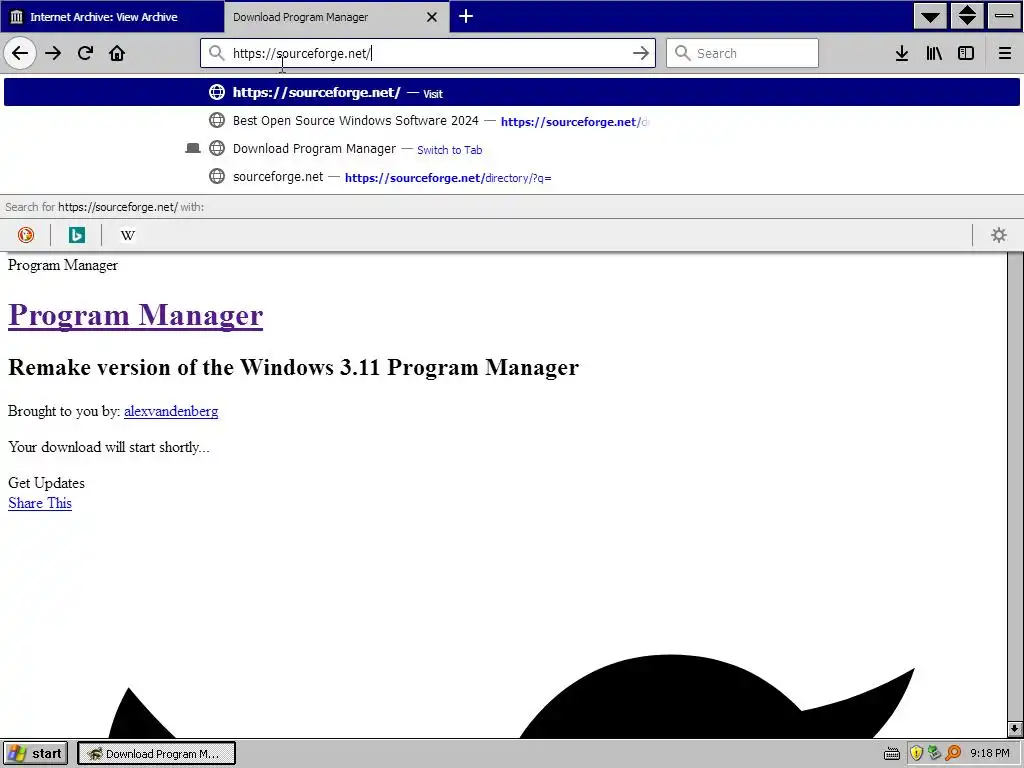Open the browser home page
The width and height of the screenshot is (1024, 768).
117,53
